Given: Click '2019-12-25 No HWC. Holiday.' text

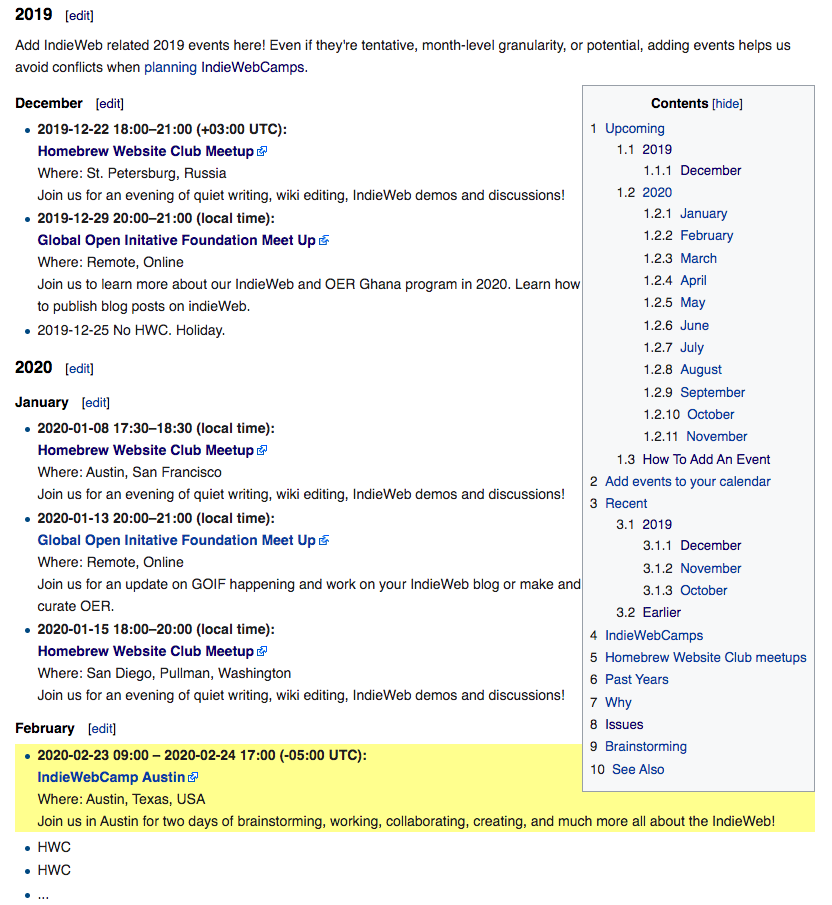Looking at the screenshot, I should point(131,331).
